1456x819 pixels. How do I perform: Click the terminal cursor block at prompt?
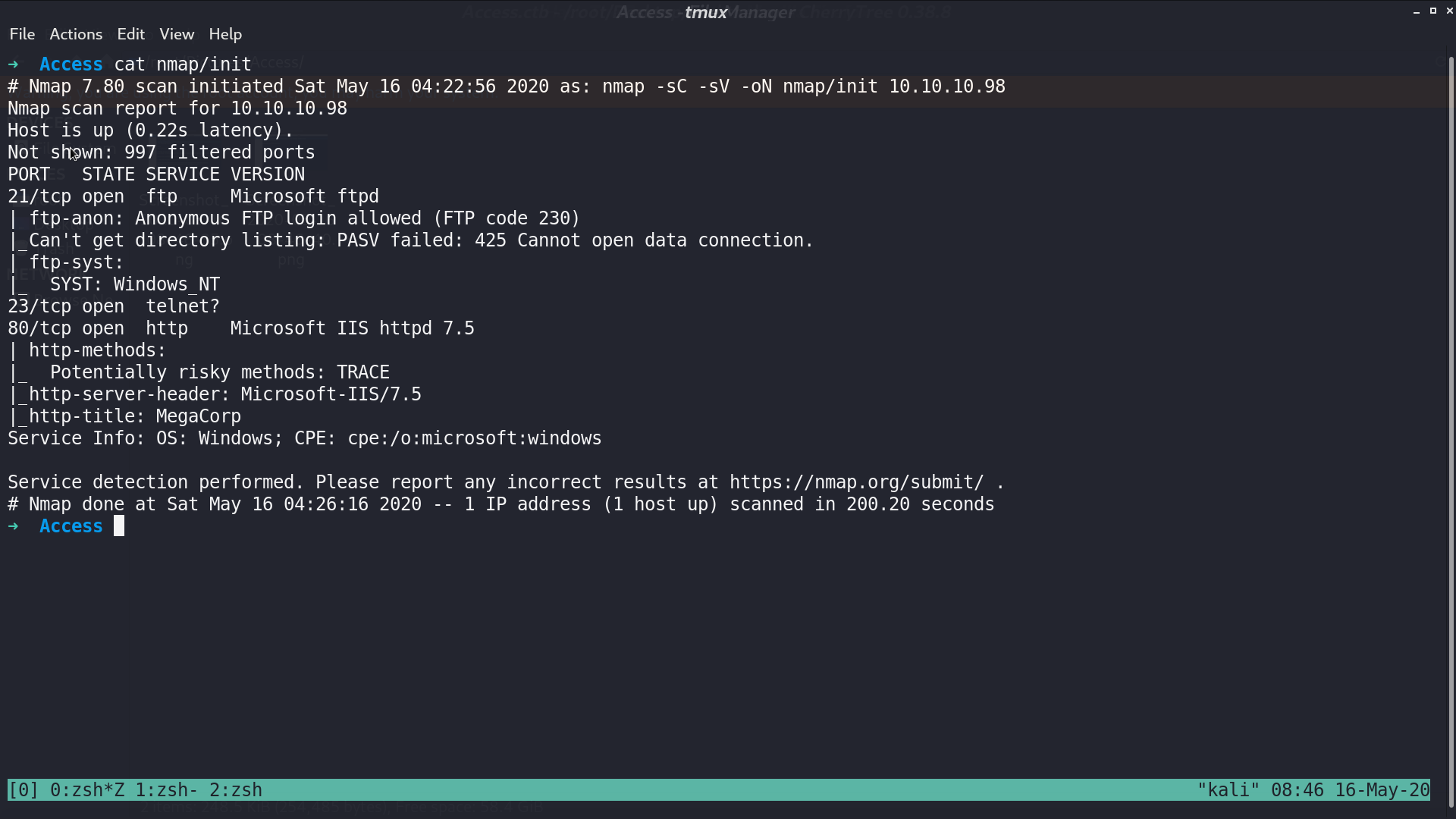click(119, 526)
